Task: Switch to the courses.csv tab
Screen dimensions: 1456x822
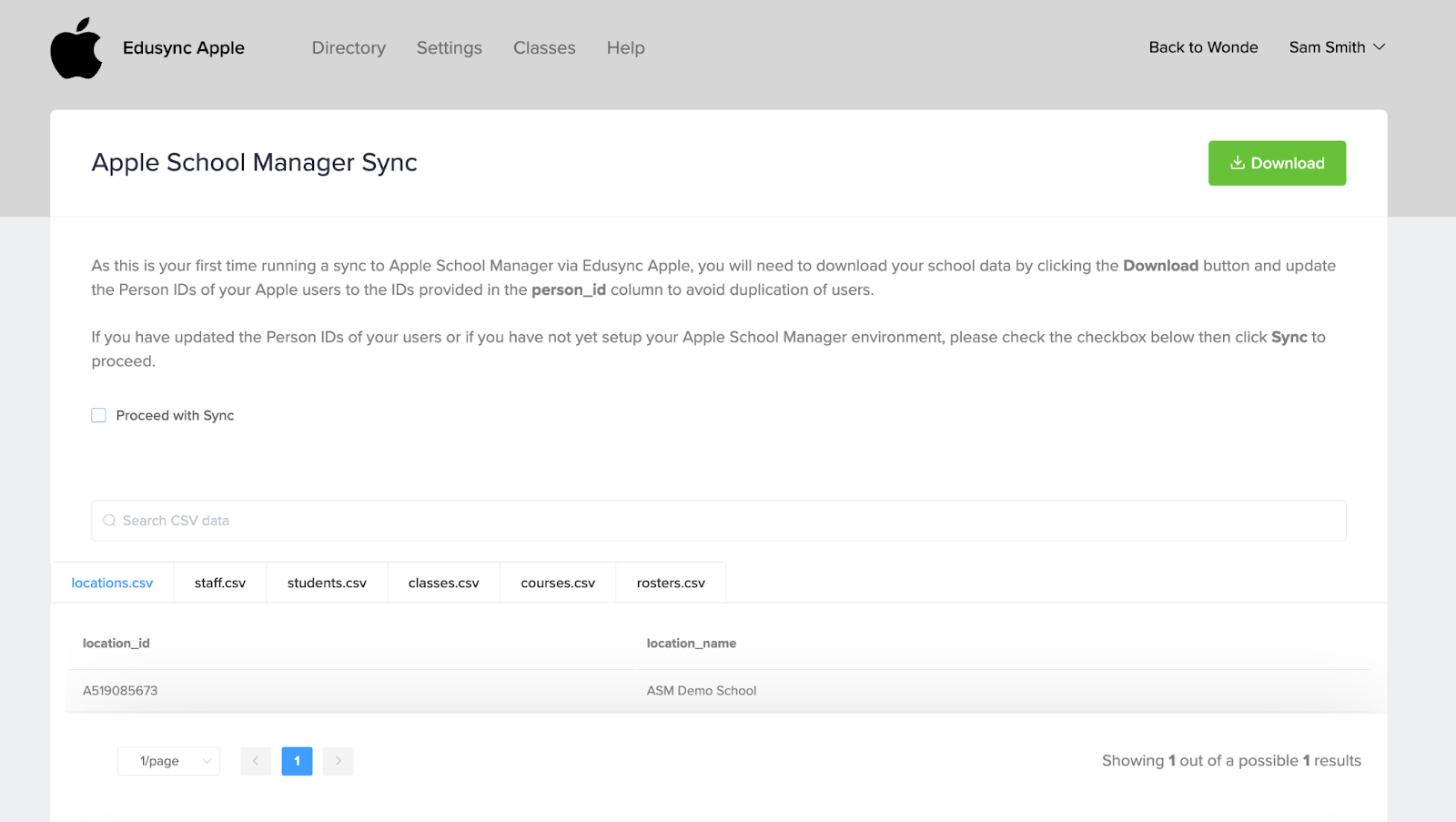Action: (x=558, y=583)
